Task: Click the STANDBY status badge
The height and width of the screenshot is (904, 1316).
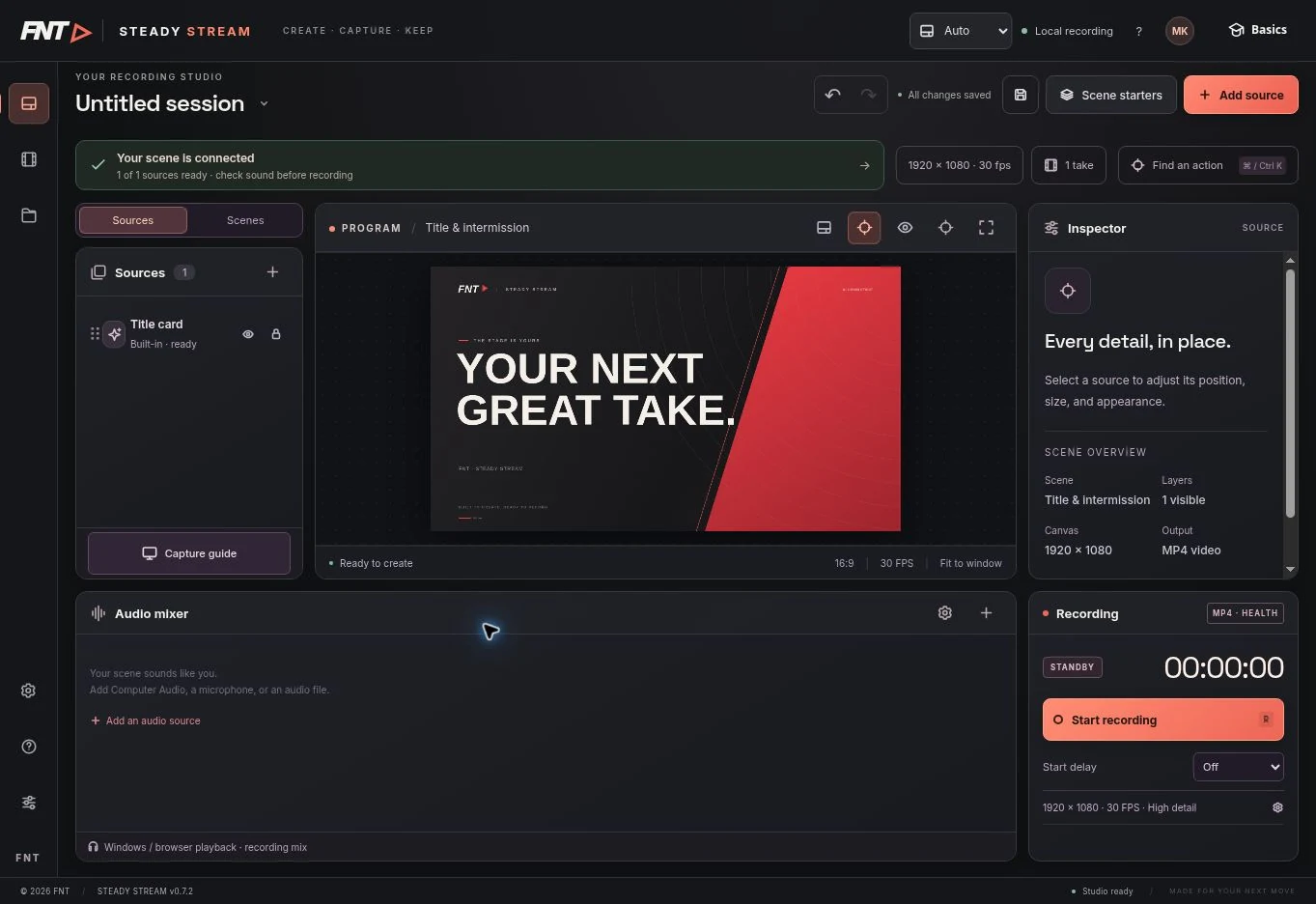Action: coord(1073,667)
